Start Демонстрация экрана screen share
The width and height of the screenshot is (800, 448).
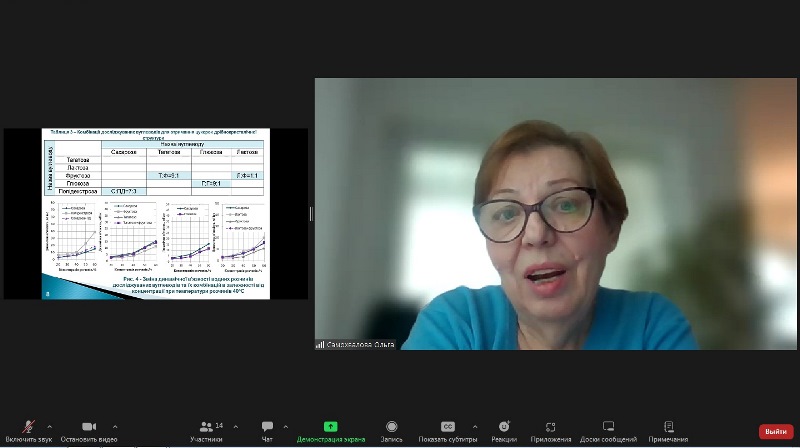(x=330, y=428)
